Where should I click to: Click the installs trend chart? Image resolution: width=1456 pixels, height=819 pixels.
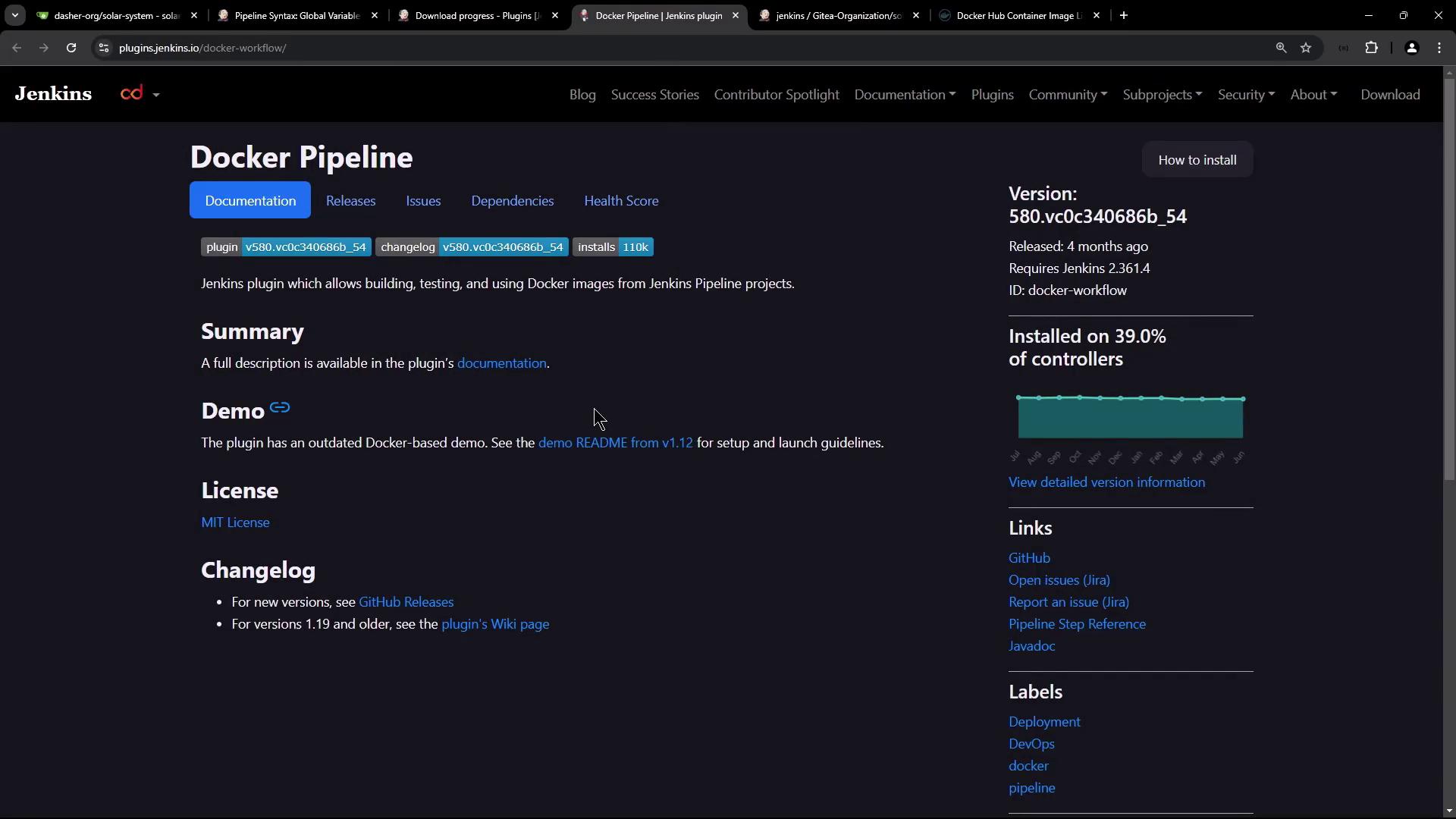[x=1130, y=418]
